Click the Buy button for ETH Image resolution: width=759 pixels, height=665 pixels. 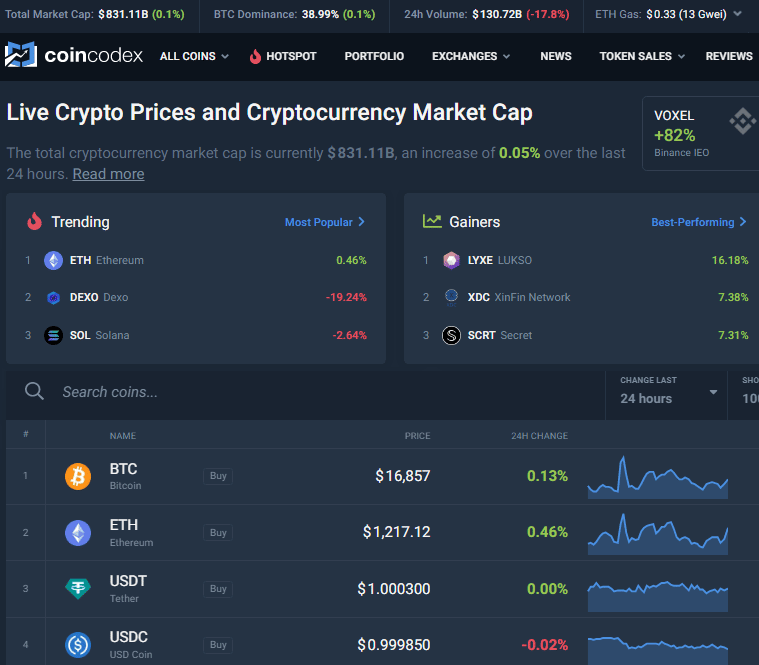click(x=218, y=532)
